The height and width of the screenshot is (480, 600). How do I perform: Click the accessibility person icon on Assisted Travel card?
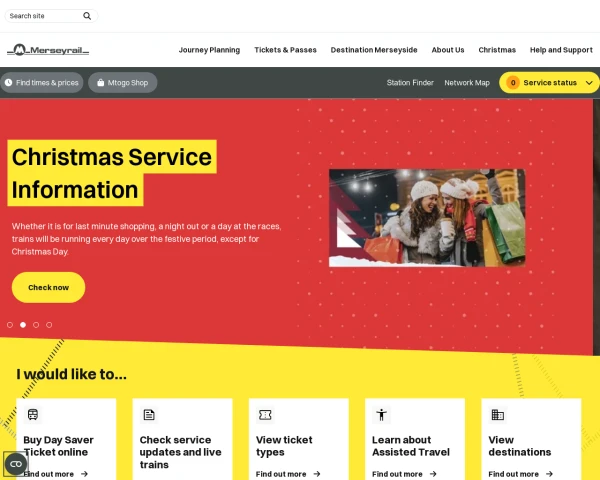382,415
